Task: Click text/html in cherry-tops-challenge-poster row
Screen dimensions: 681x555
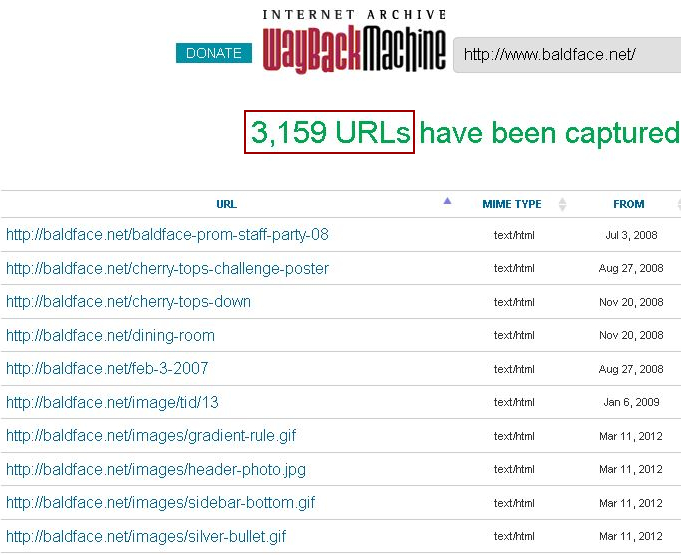Action: point(514,268)
